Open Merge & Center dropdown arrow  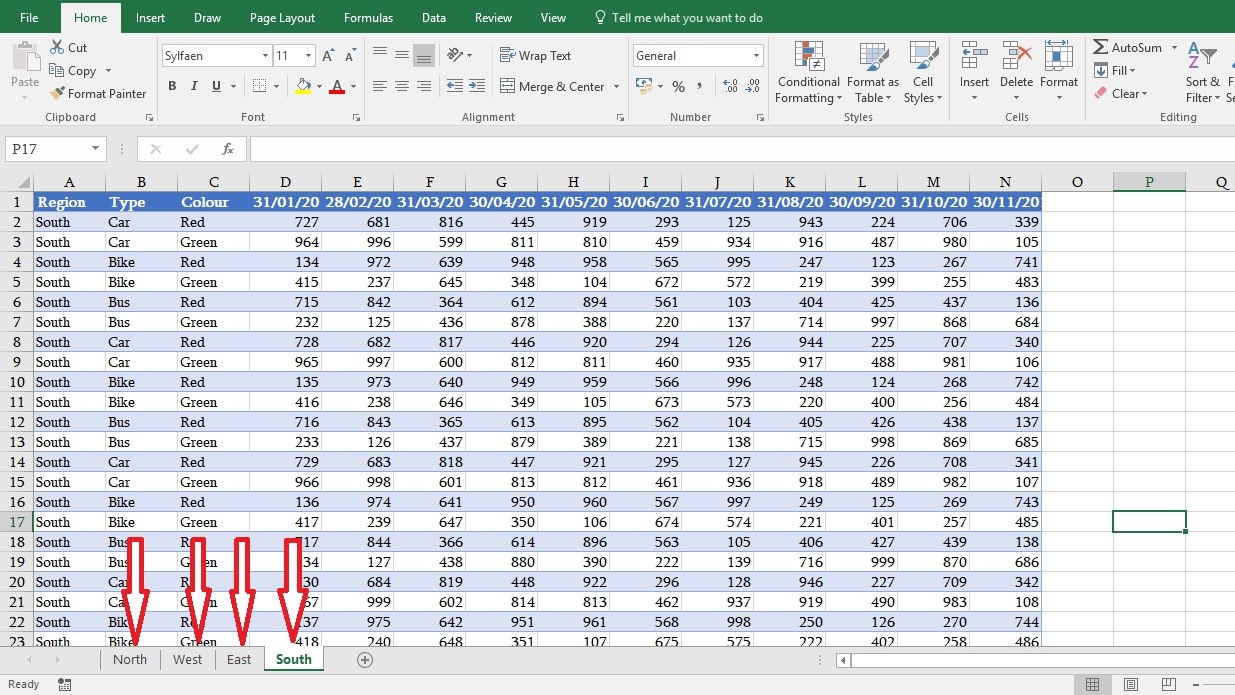click(x=616, y=87)
